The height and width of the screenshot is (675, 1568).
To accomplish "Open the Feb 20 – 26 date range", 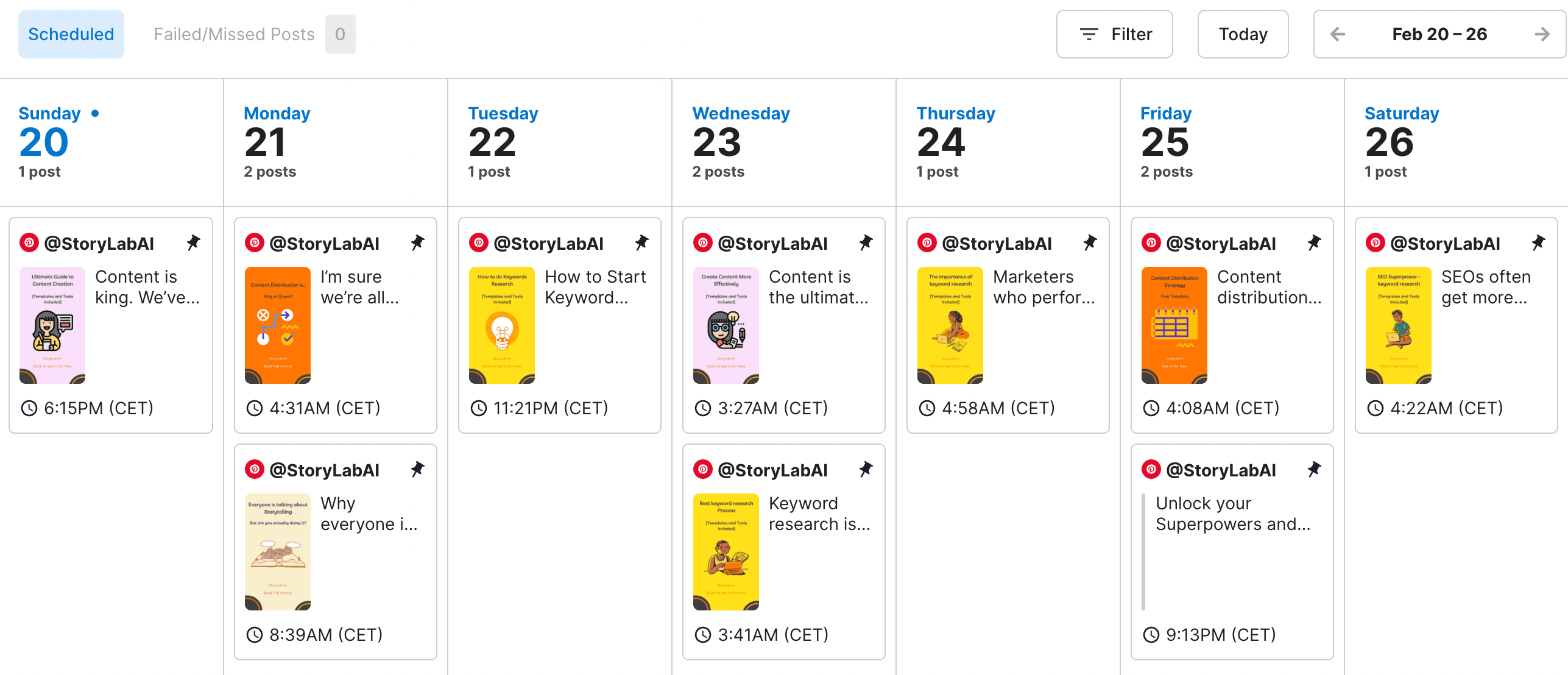I will click(1439, 34).
